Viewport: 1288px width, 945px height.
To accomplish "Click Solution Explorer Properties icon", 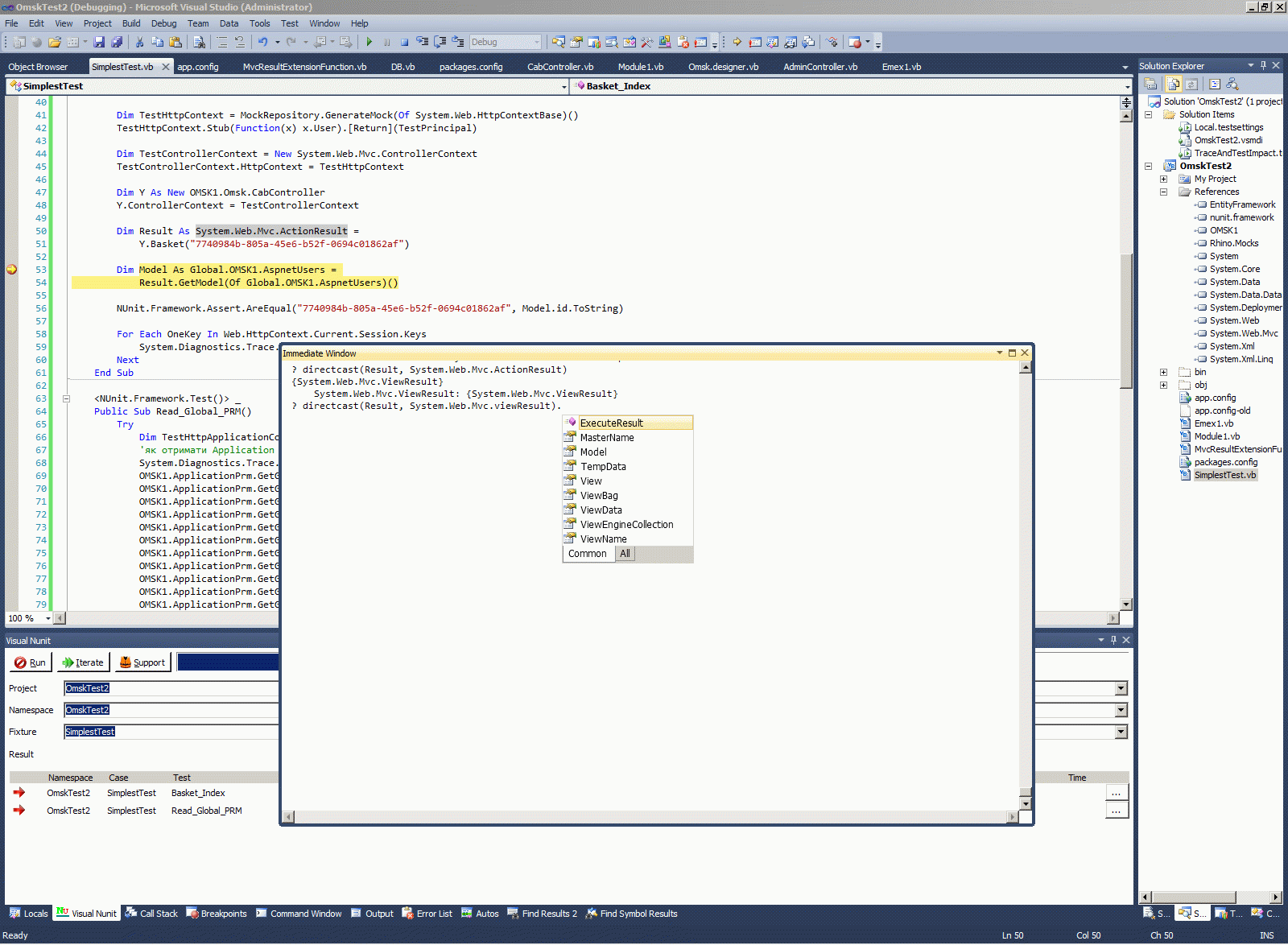I will tap(1151, 84).
